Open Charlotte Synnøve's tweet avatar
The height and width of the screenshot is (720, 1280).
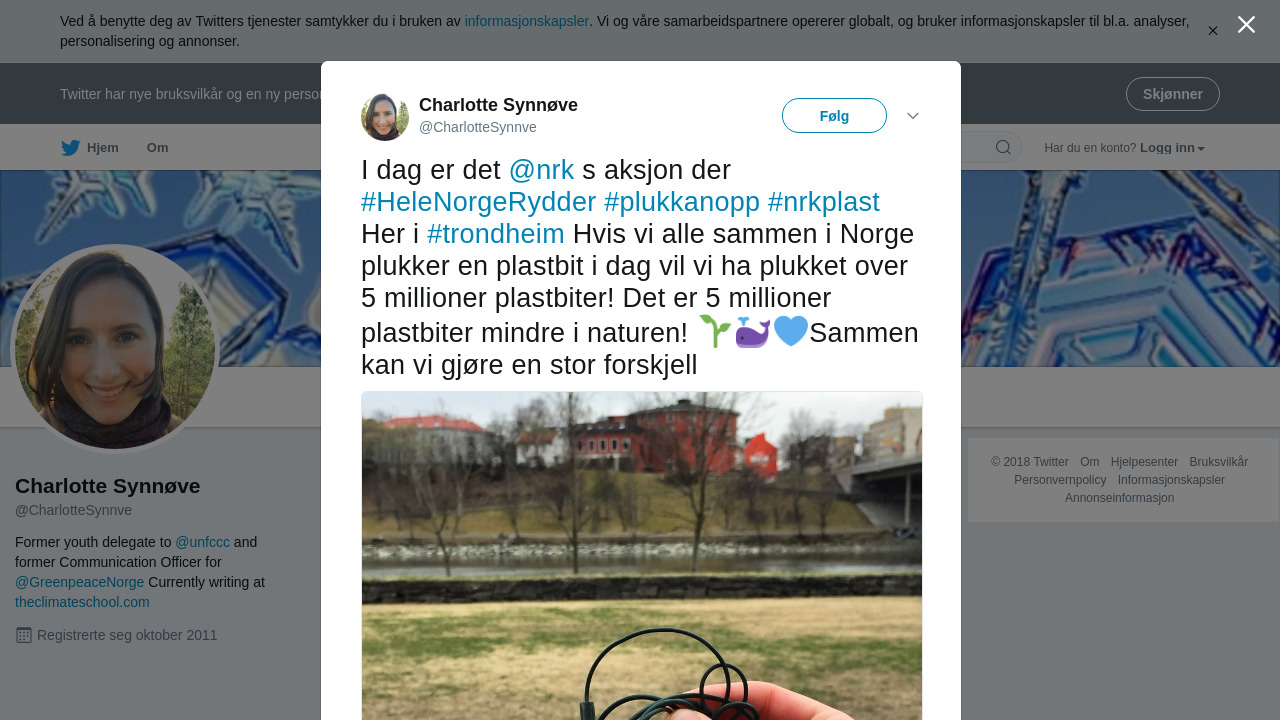coord(385,117)
